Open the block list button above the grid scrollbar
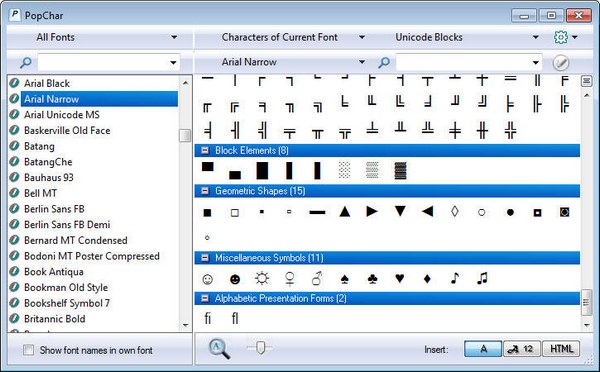This screenshot has height=372, width=600. tap(587, 81)
